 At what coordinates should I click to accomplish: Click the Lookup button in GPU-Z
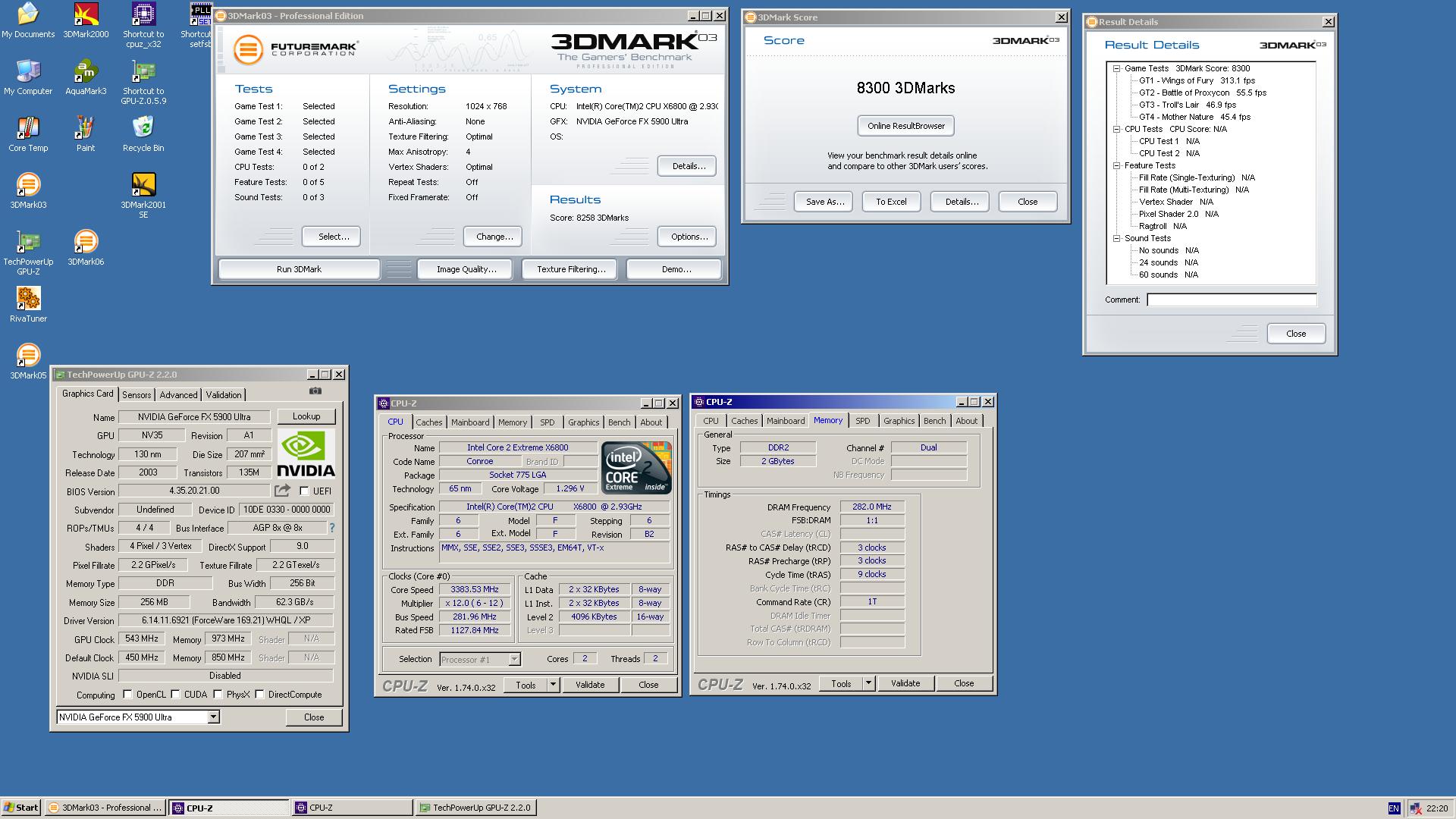(306, 416)
